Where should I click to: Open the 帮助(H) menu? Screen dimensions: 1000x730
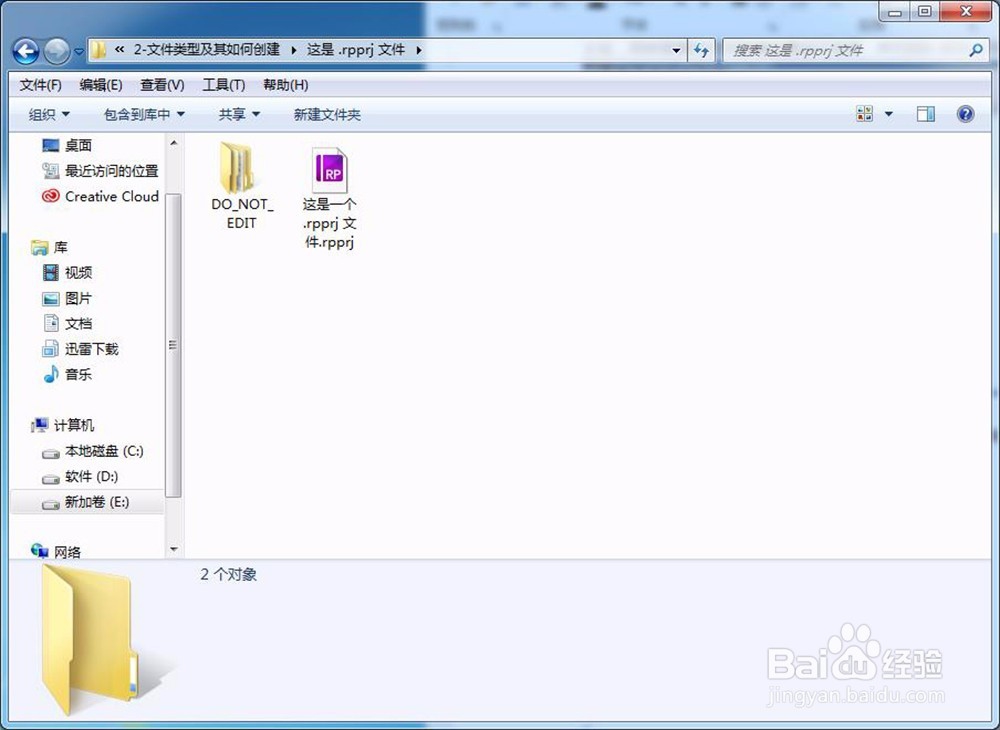tap(286, 85)
